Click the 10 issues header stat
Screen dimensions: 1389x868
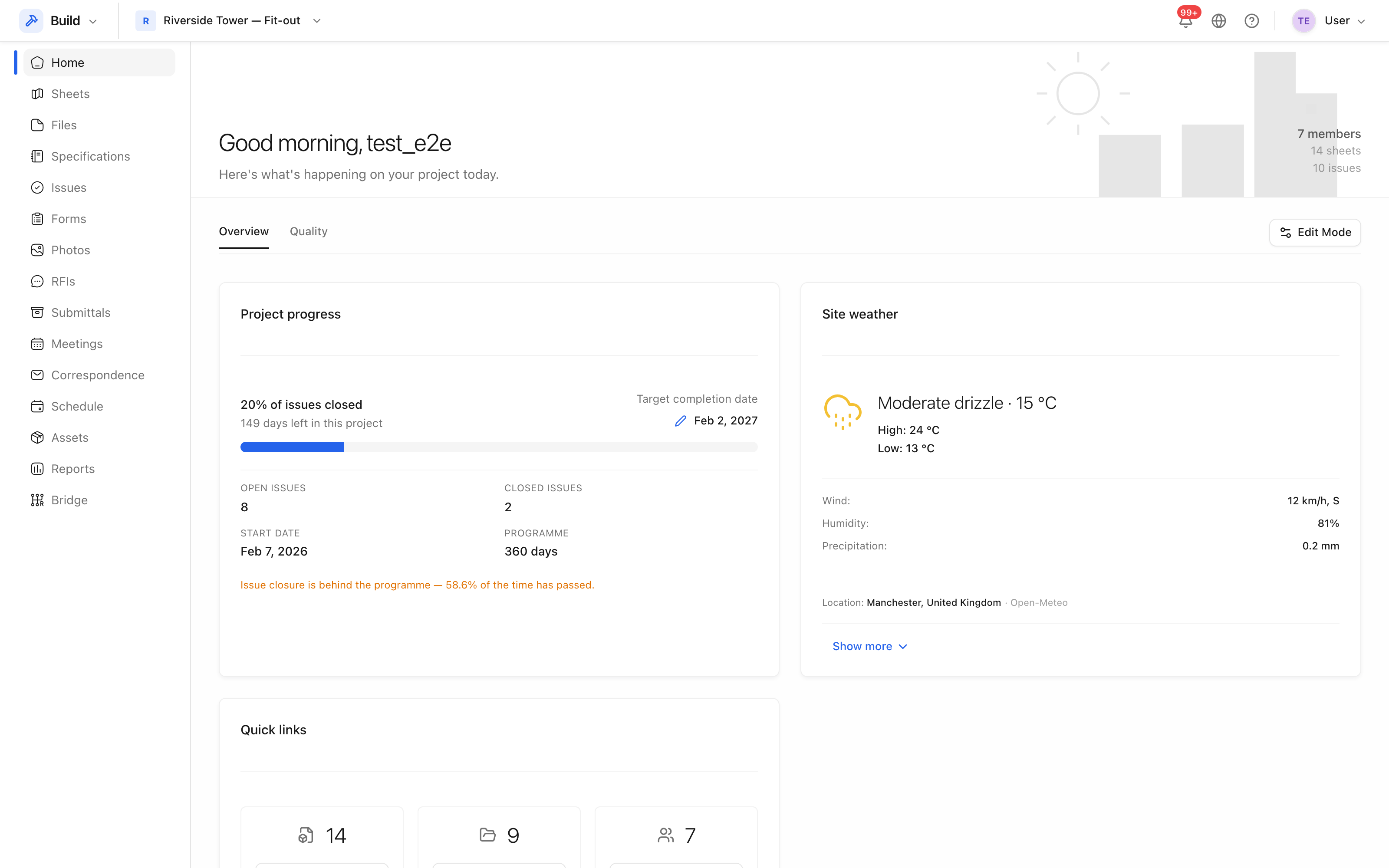1337,168
